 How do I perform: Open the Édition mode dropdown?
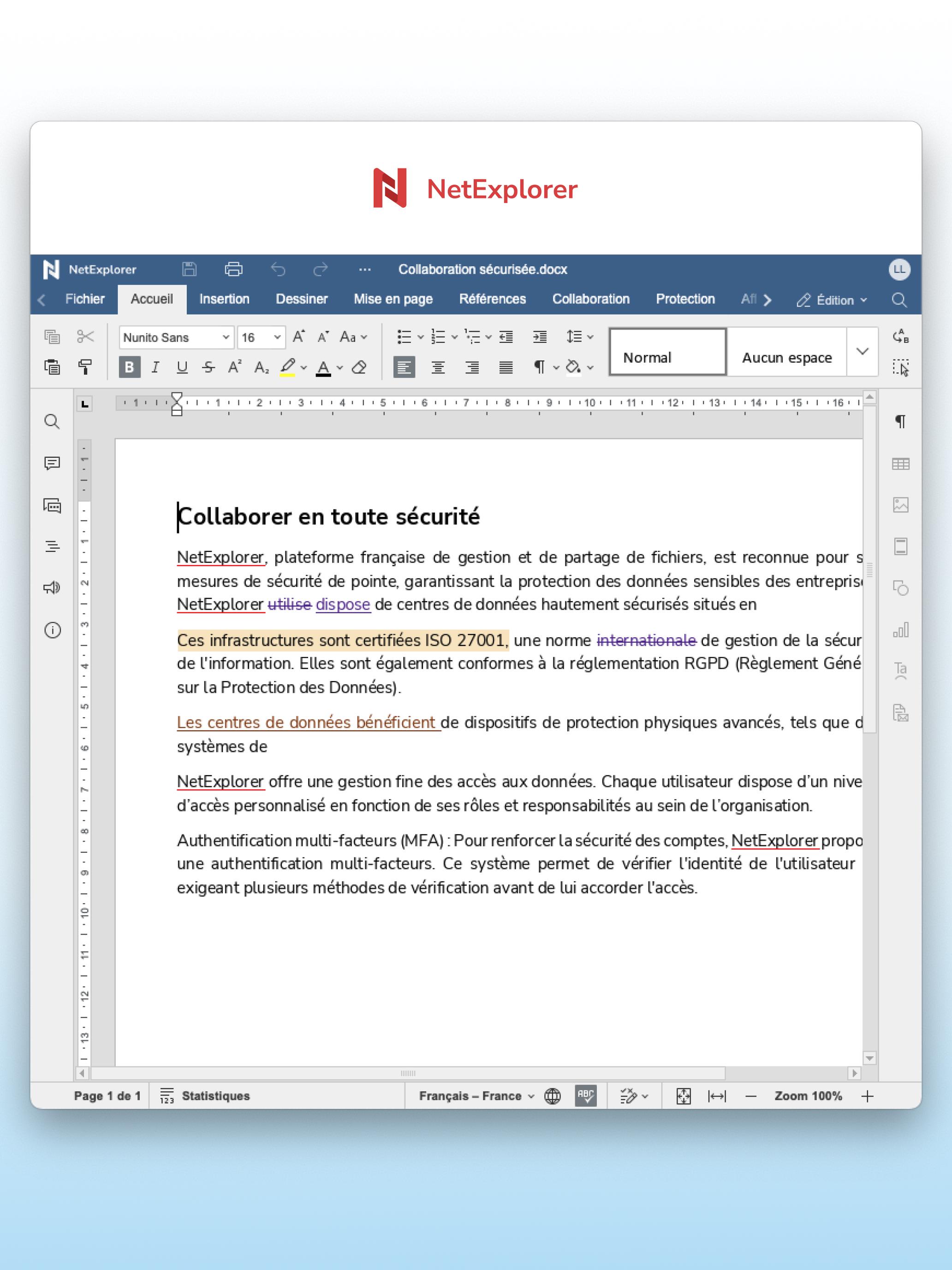click(832, 300)
